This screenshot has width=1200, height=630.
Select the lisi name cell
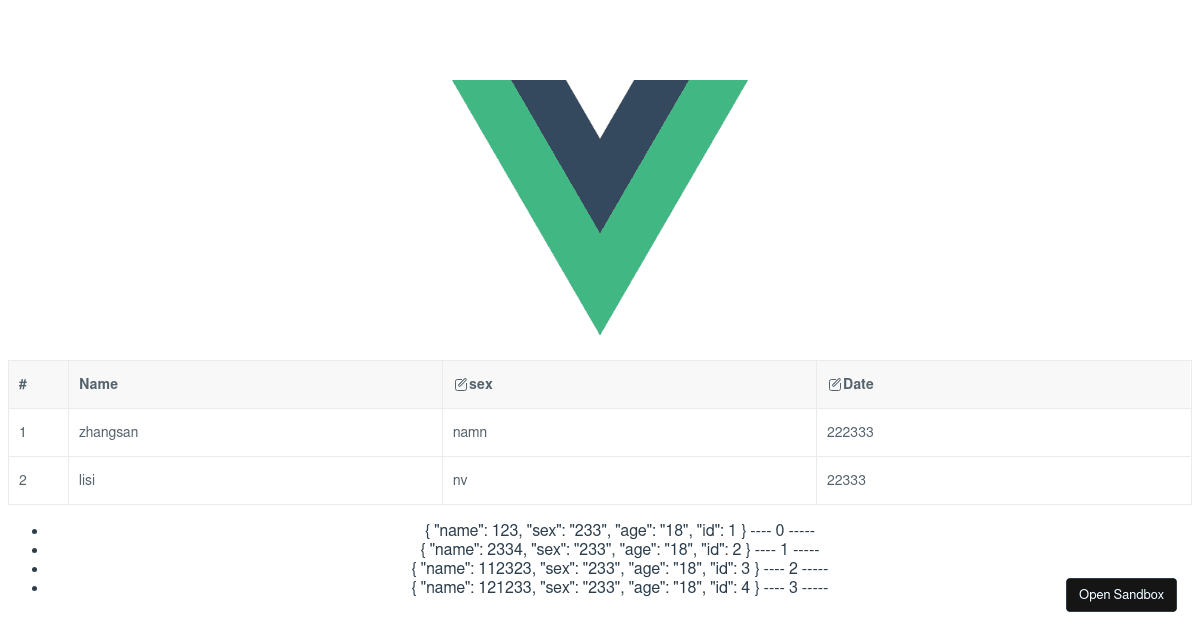click(255, 480)
